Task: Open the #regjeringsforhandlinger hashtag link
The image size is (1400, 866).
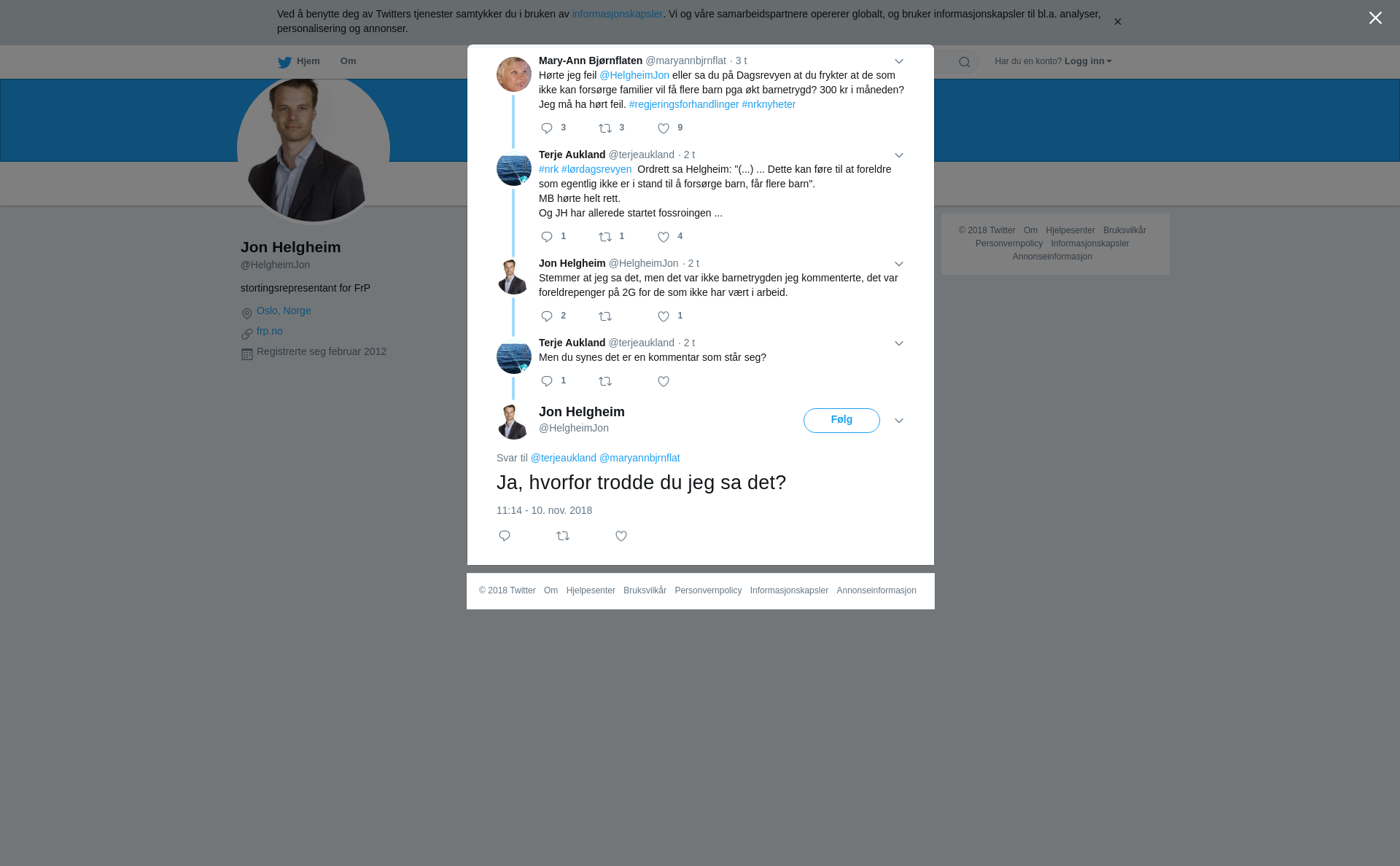Action: [x=684, y=104]
